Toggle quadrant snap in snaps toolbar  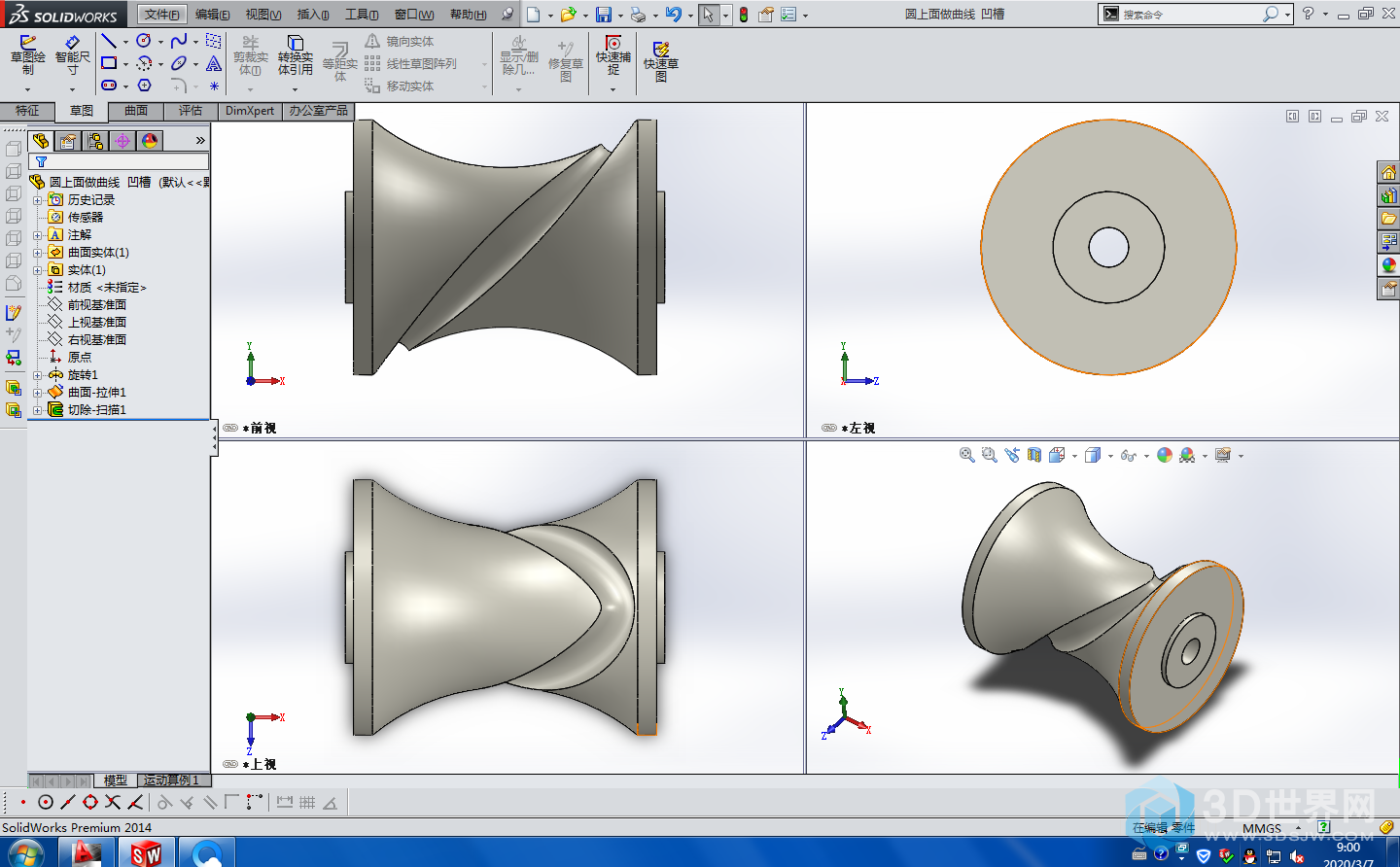click(x=90, y=802)
